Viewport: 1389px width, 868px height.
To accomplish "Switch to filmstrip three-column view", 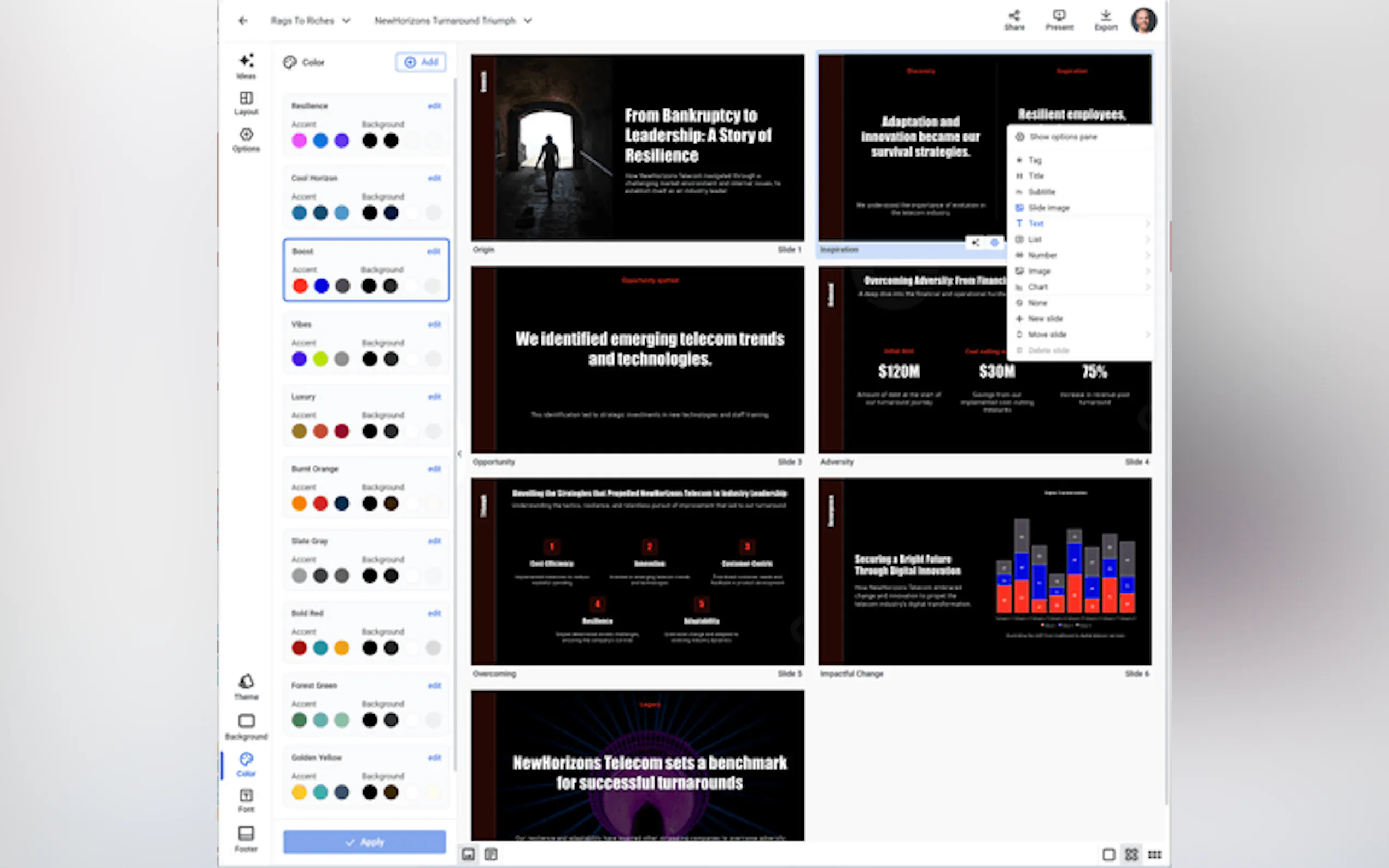I will pyautogui.click(x=1154, y=854).
